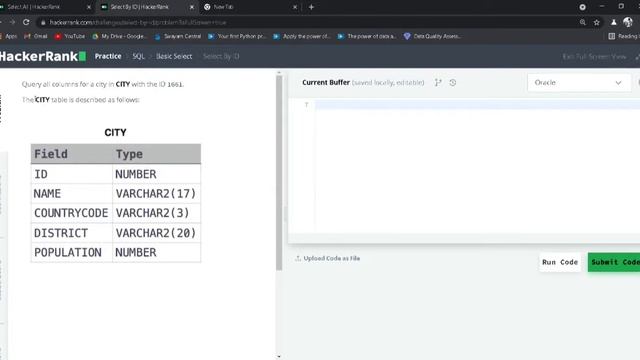
Task: Bookmark this page with the star icon
Action: point(596,22)
